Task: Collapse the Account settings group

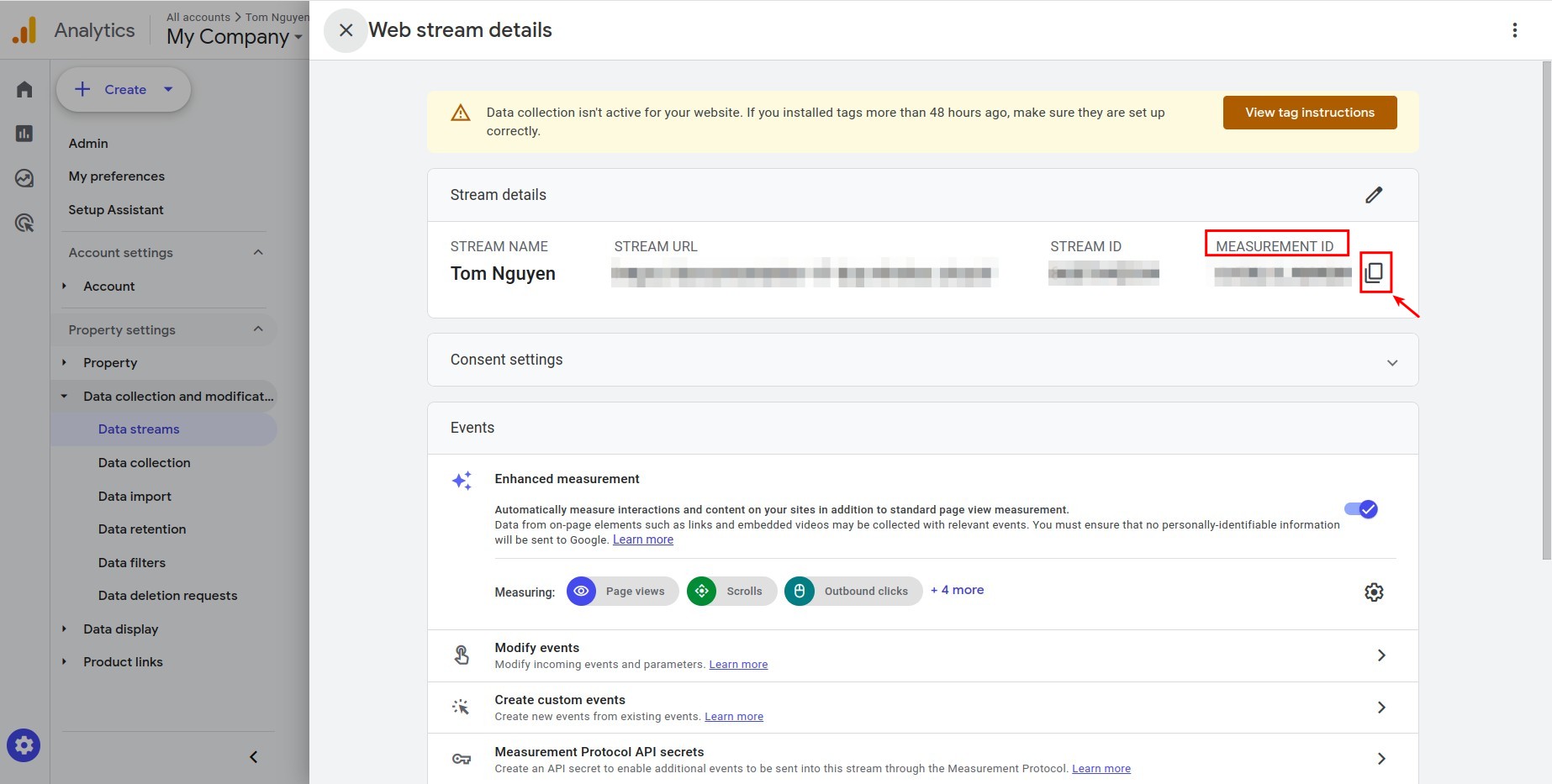Action: [258, 253]
